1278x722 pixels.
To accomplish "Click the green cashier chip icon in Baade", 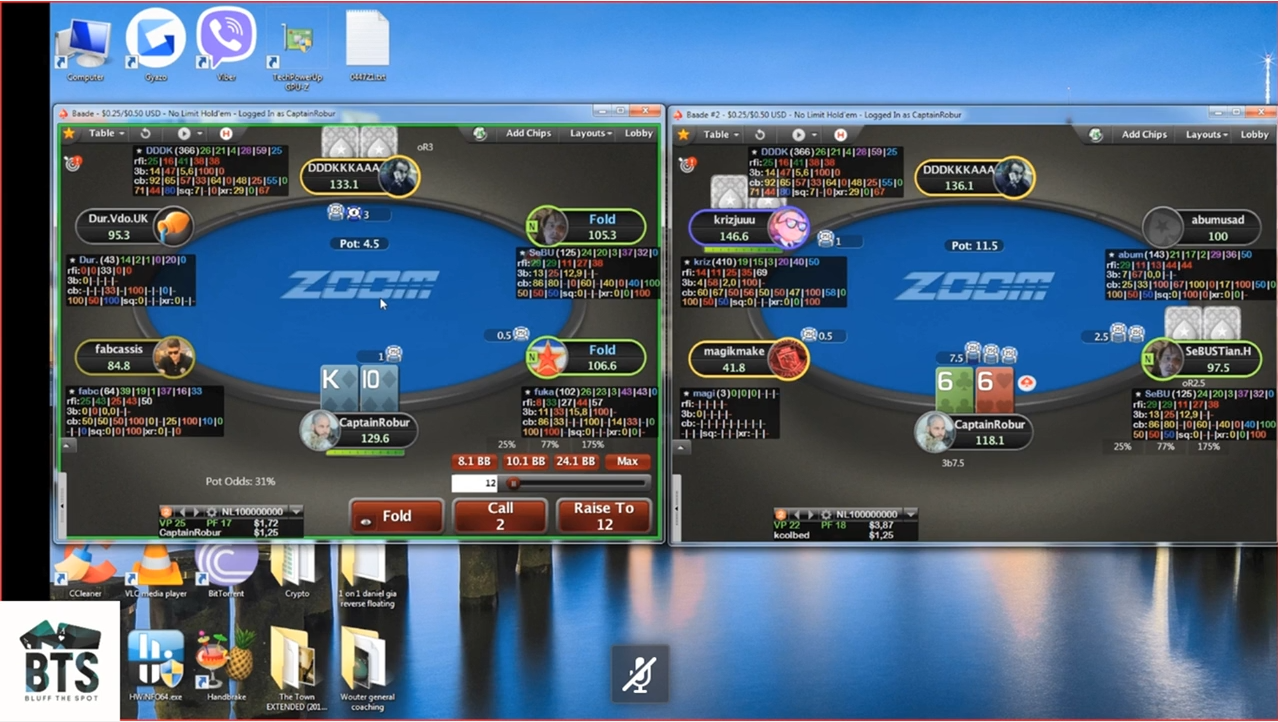I will coord(479,133).
